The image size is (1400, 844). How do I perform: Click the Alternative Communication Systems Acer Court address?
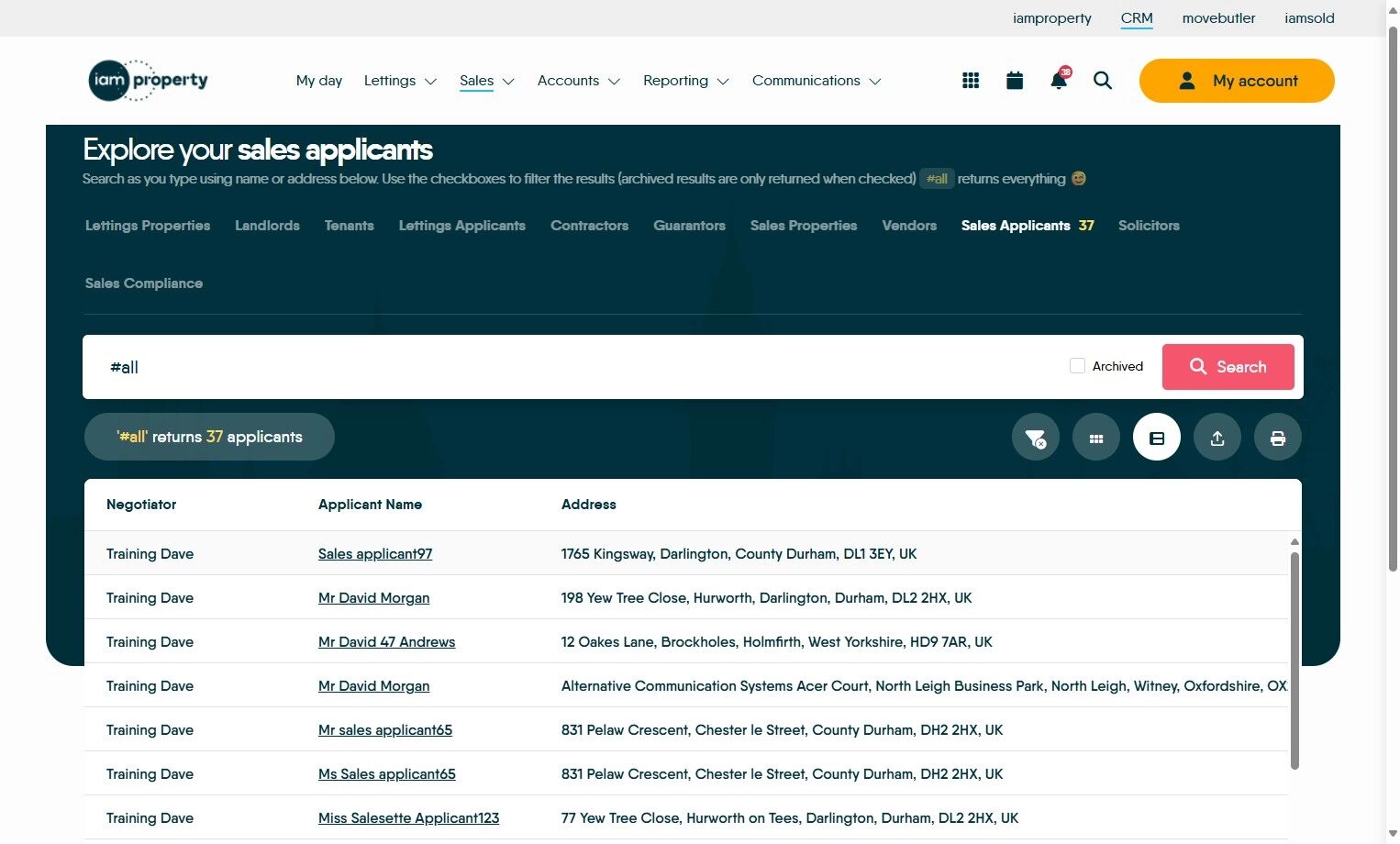[925, 686]
